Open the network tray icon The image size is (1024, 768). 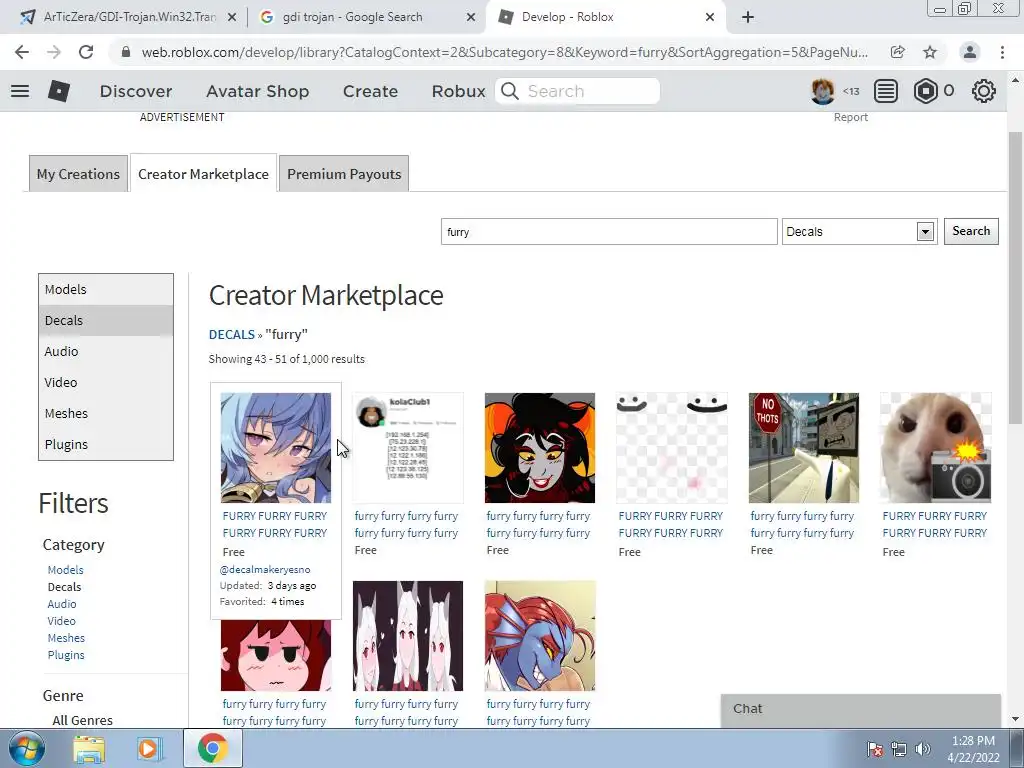pyautogui.click(x=899, y=749)
